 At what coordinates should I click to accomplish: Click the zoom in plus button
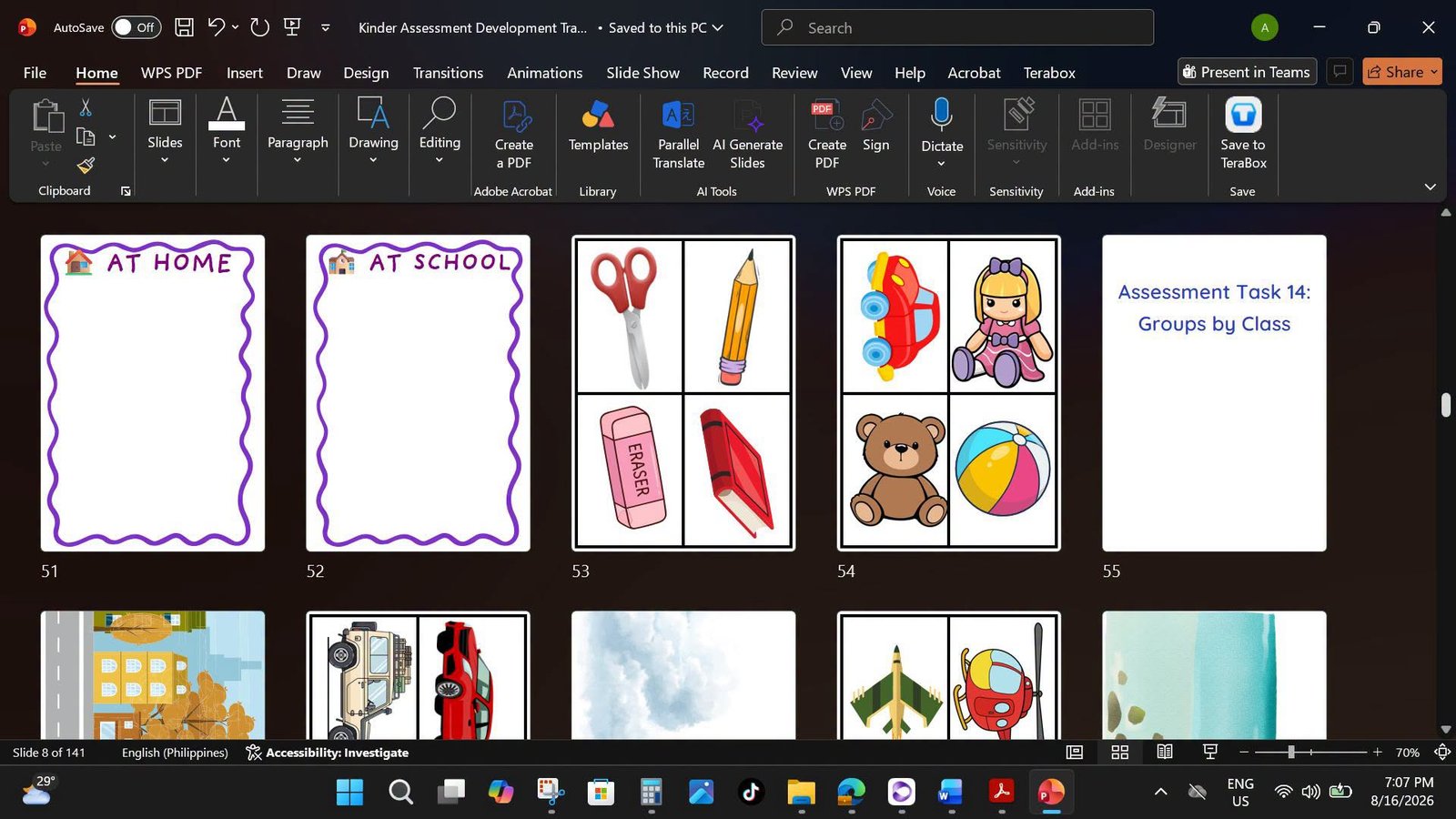1377,753
